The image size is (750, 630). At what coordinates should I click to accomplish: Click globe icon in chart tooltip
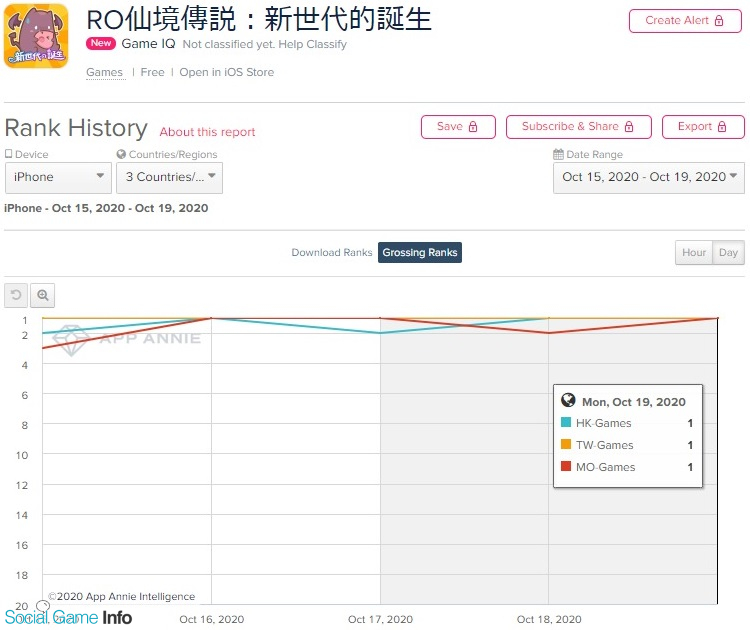[568, 400]
